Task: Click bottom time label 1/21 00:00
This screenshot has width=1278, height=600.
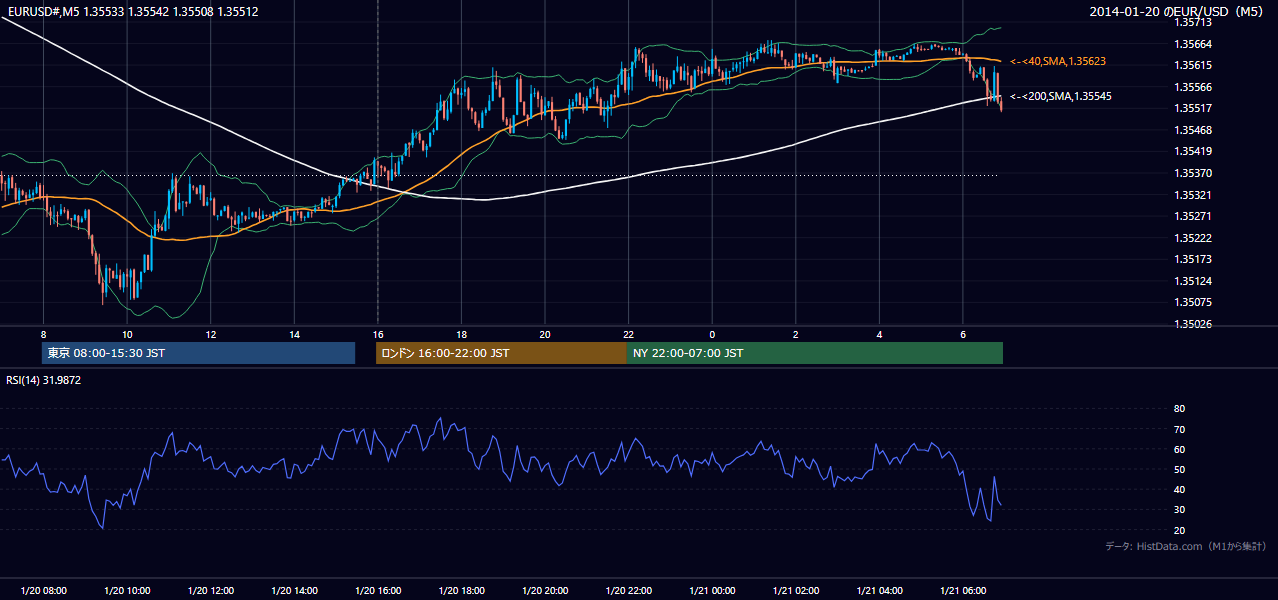Action: pyautogui.click(x=712, y=591)
